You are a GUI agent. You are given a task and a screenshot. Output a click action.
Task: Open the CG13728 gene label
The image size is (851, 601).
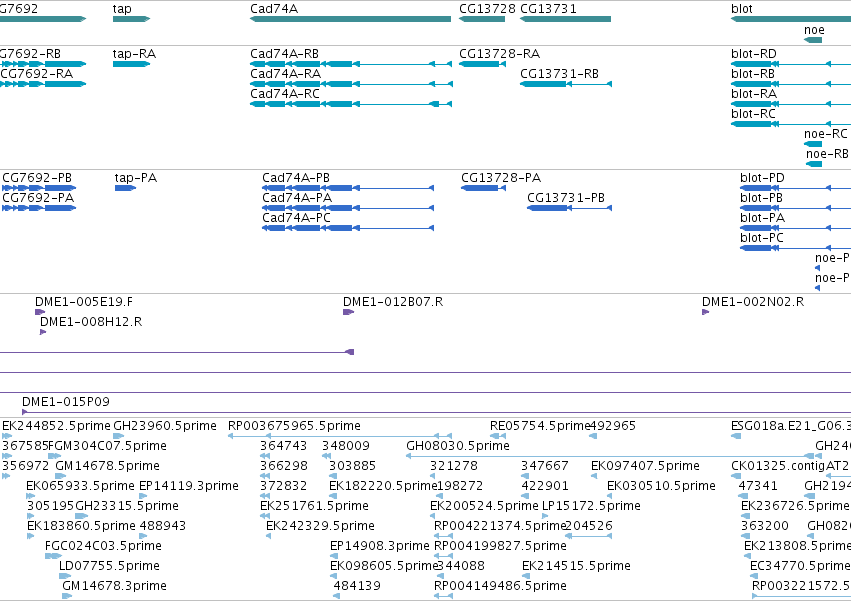487,9
